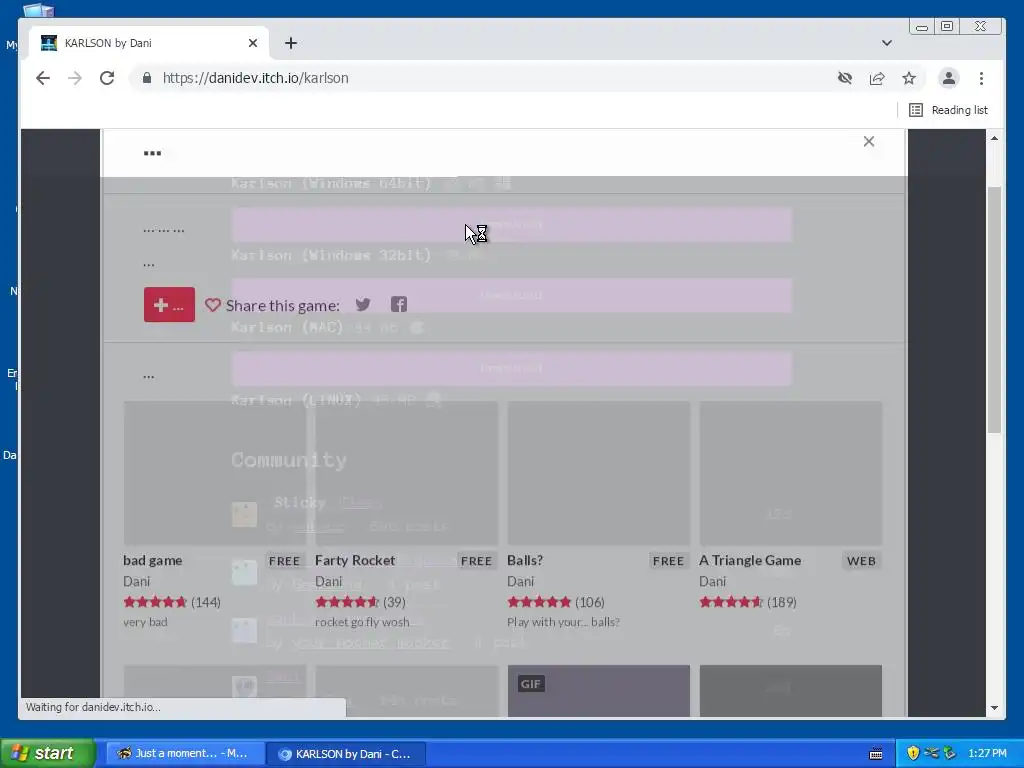This screenshot has height=768, width=1024.
Task: Open the Farty Rocket thumbnail
Action: (406, 473)
